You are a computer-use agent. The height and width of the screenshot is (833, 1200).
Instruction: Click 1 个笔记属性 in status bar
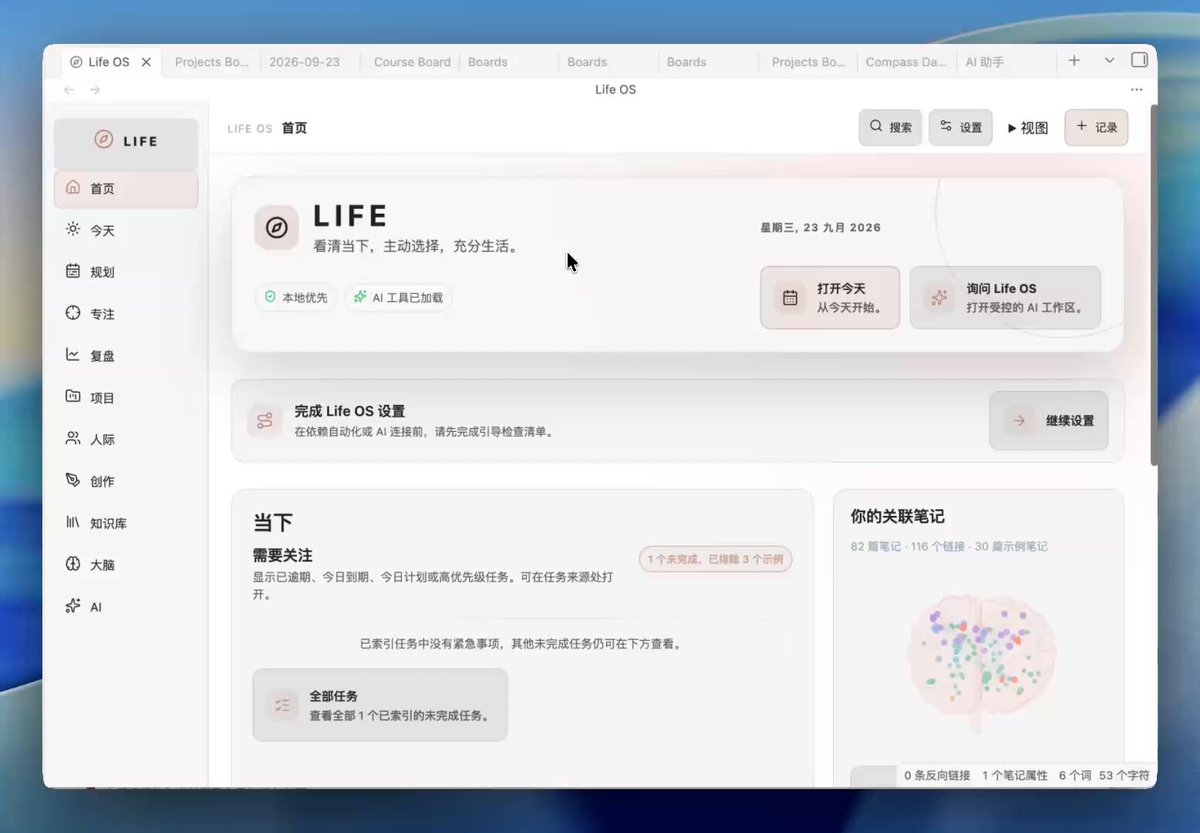point(1014,775)
